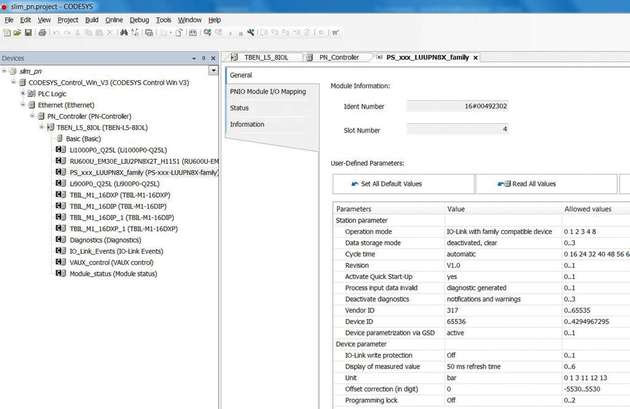
Task: Click the Diagnostics module icon in tree
Action: coord(61,239)
